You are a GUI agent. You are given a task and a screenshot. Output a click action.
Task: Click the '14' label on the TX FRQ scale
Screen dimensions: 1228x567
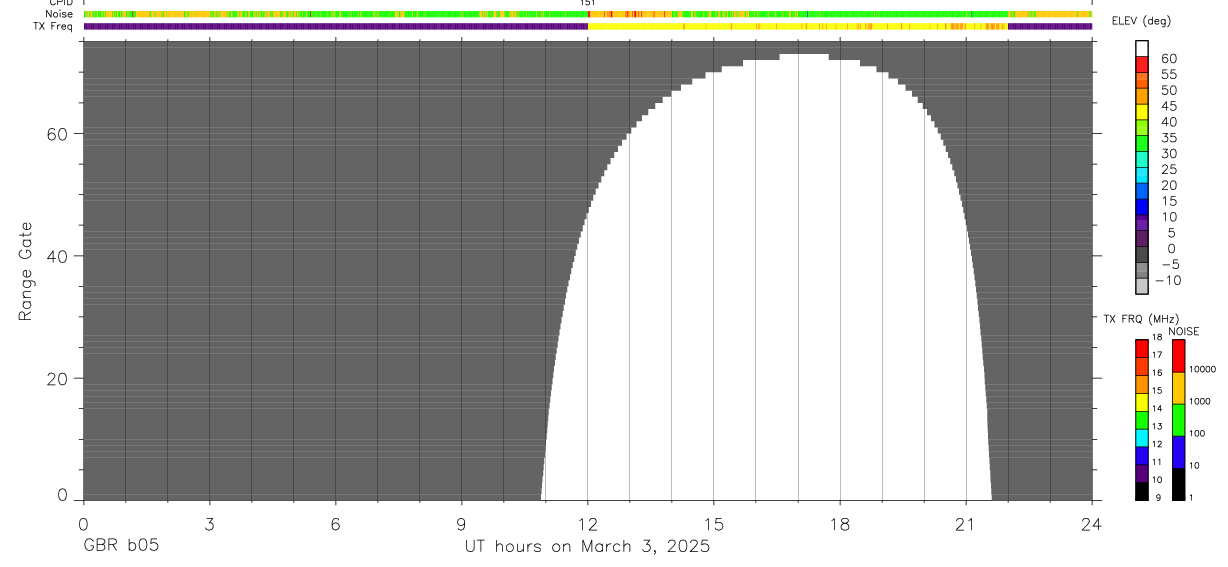[1157, 408]
